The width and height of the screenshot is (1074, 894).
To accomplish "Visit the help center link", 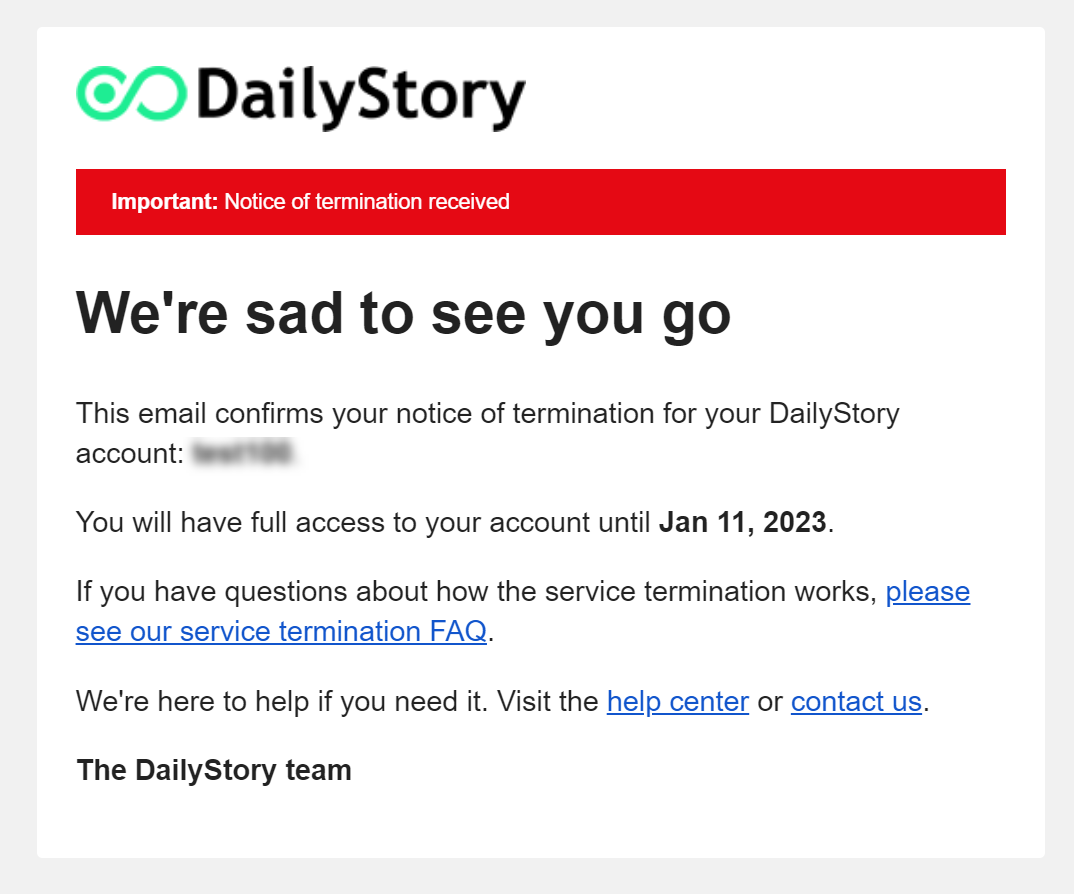I will click(x=677, y=701).
